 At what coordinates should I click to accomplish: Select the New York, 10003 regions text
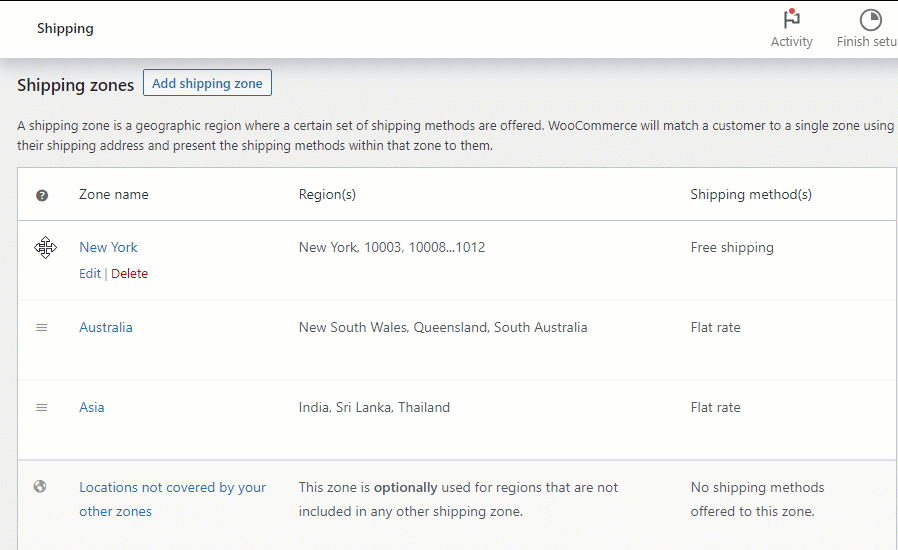[392, 248]
